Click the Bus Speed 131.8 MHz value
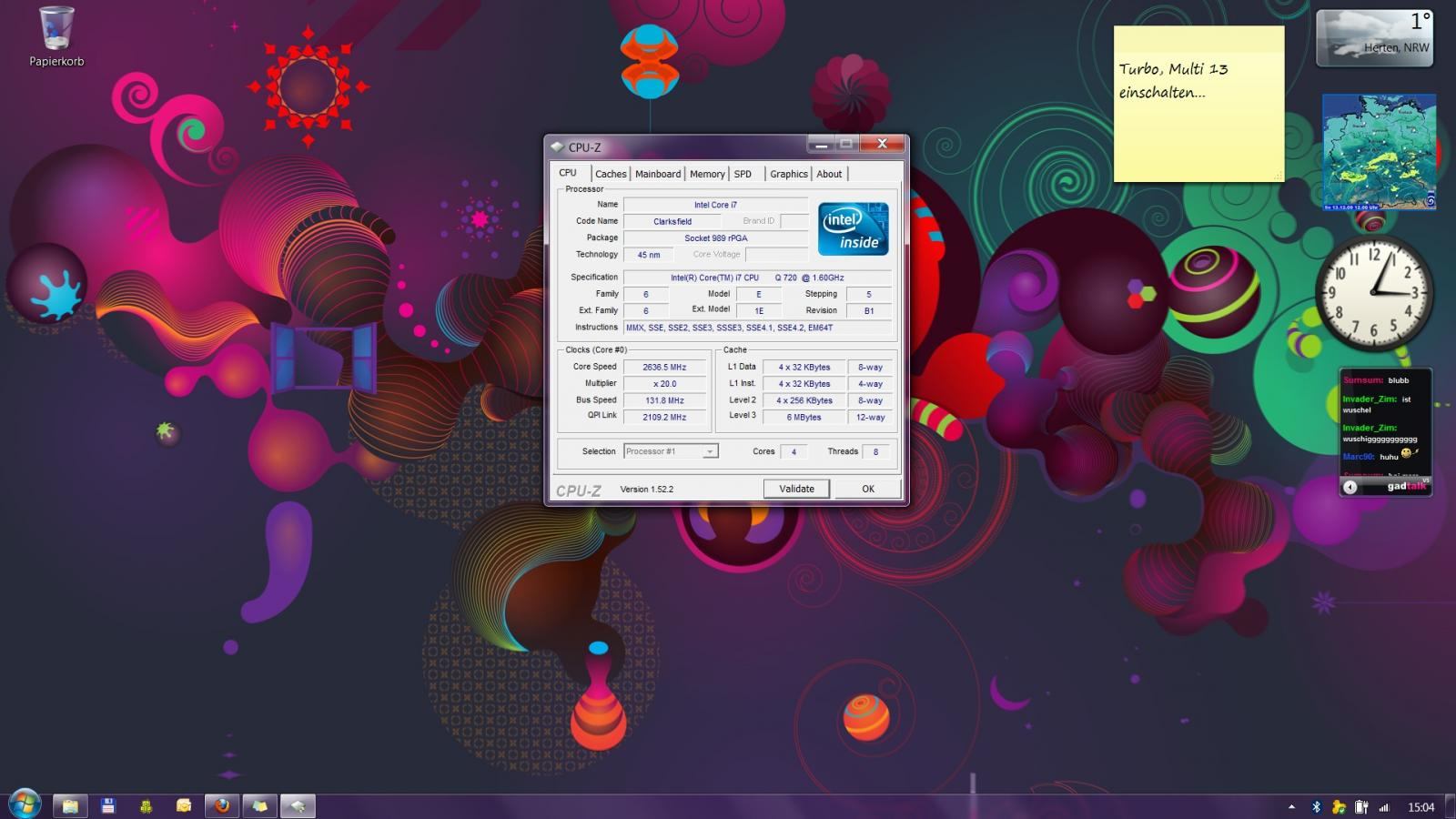Screen dimensions: 1456x819 [664, 400]
